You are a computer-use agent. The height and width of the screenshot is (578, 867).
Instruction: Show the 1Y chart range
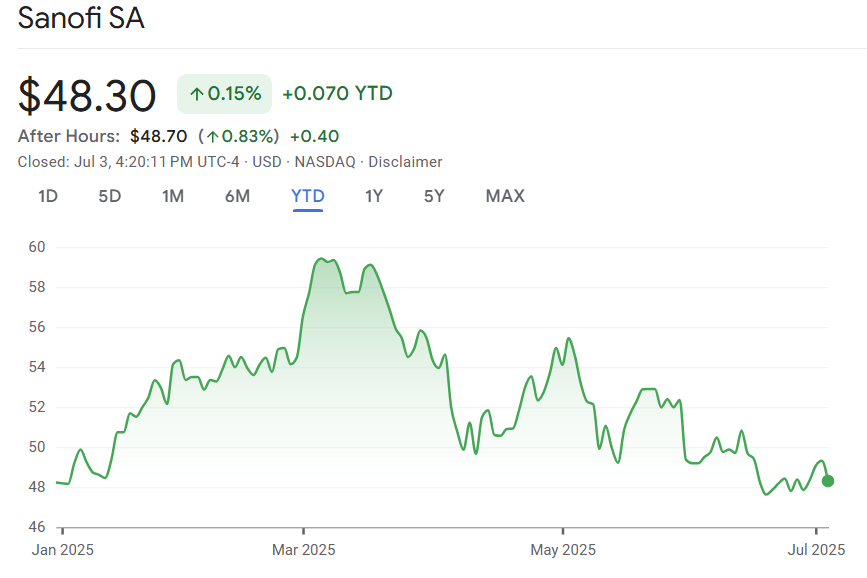click(374, 196)
